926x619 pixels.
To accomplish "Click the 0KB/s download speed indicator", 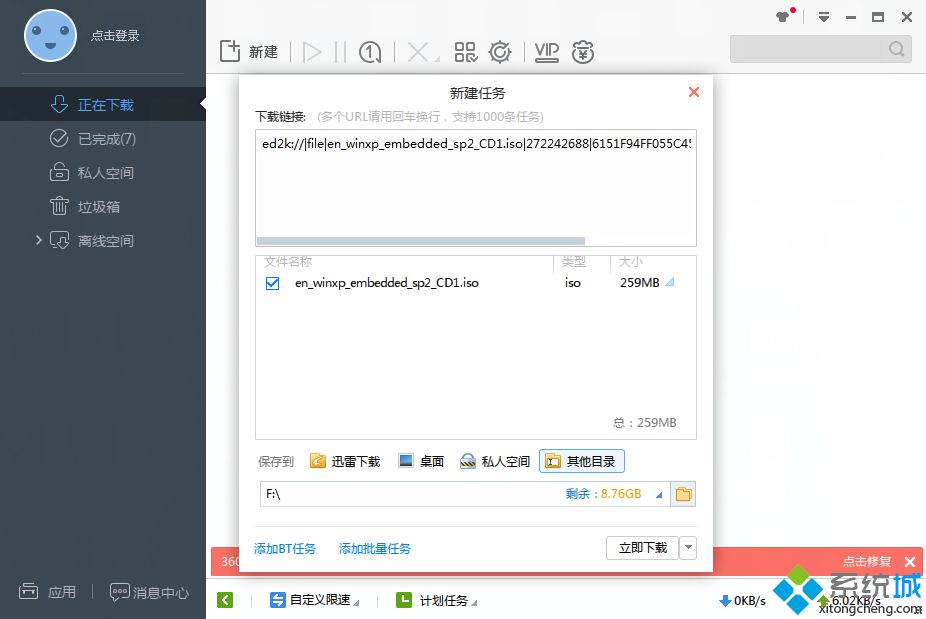I will (x=742, y=601).
